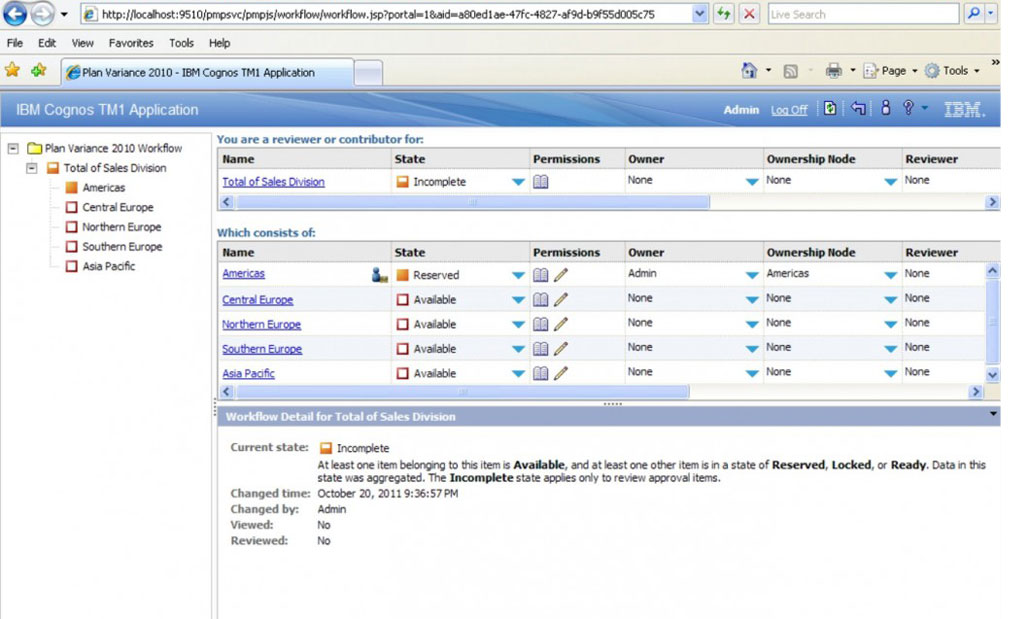Select the Plan Variance 2010 browser tab
Image resolution: width=1030 pixels, height=619 pixels.
click(208, 72)
